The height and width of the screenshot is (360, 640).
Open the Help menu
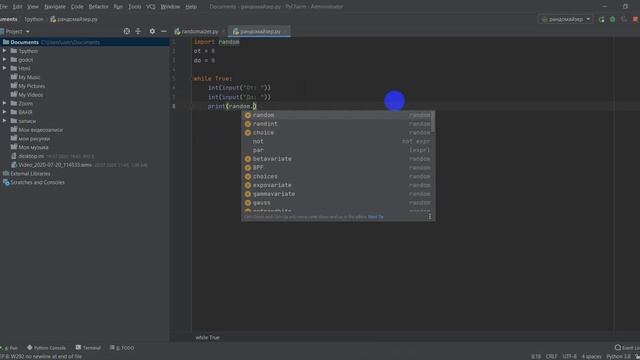coord(191,7)
